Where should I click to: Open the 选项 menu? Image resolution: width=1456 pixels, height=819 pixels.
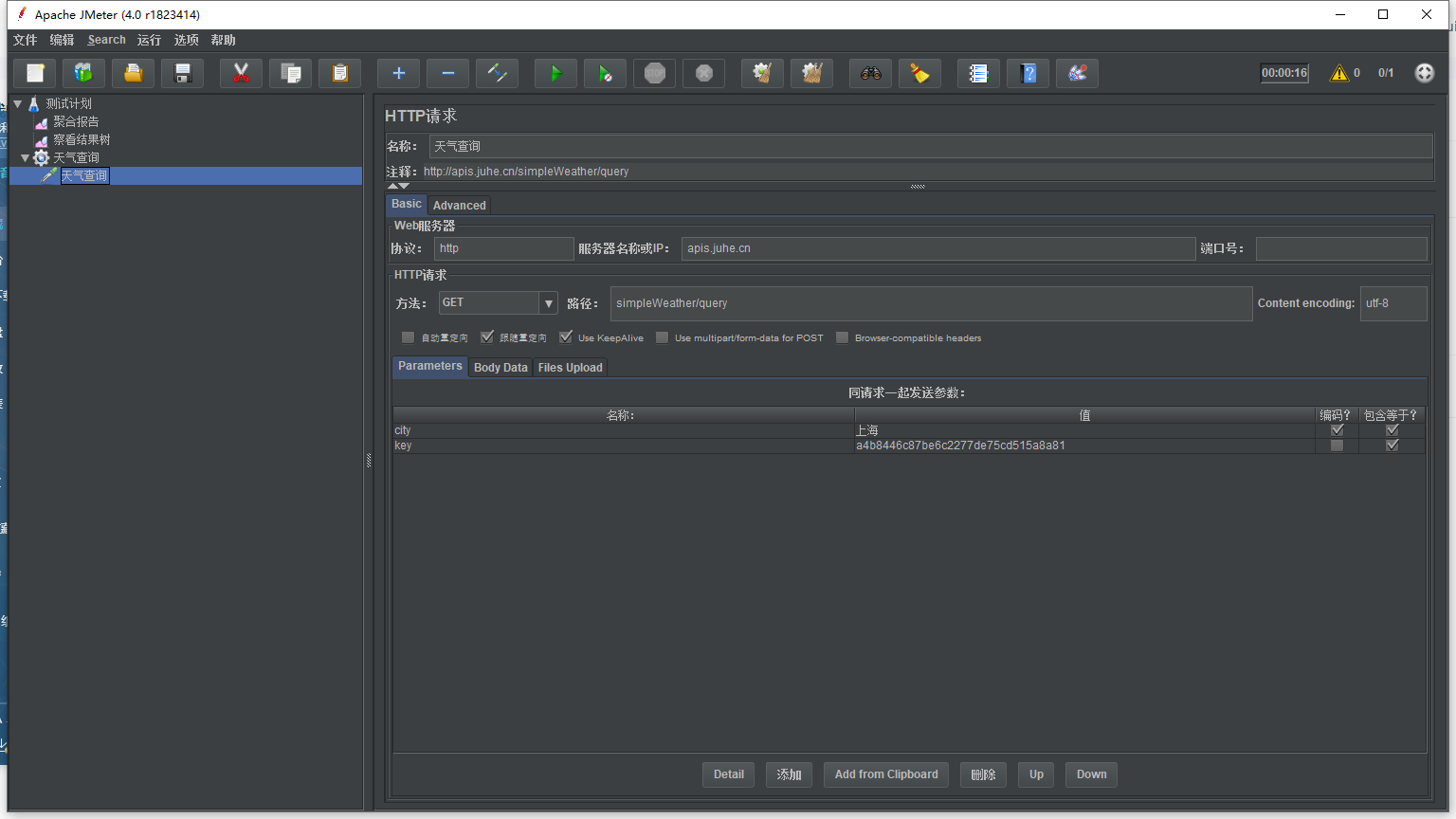tap(187, 40)
